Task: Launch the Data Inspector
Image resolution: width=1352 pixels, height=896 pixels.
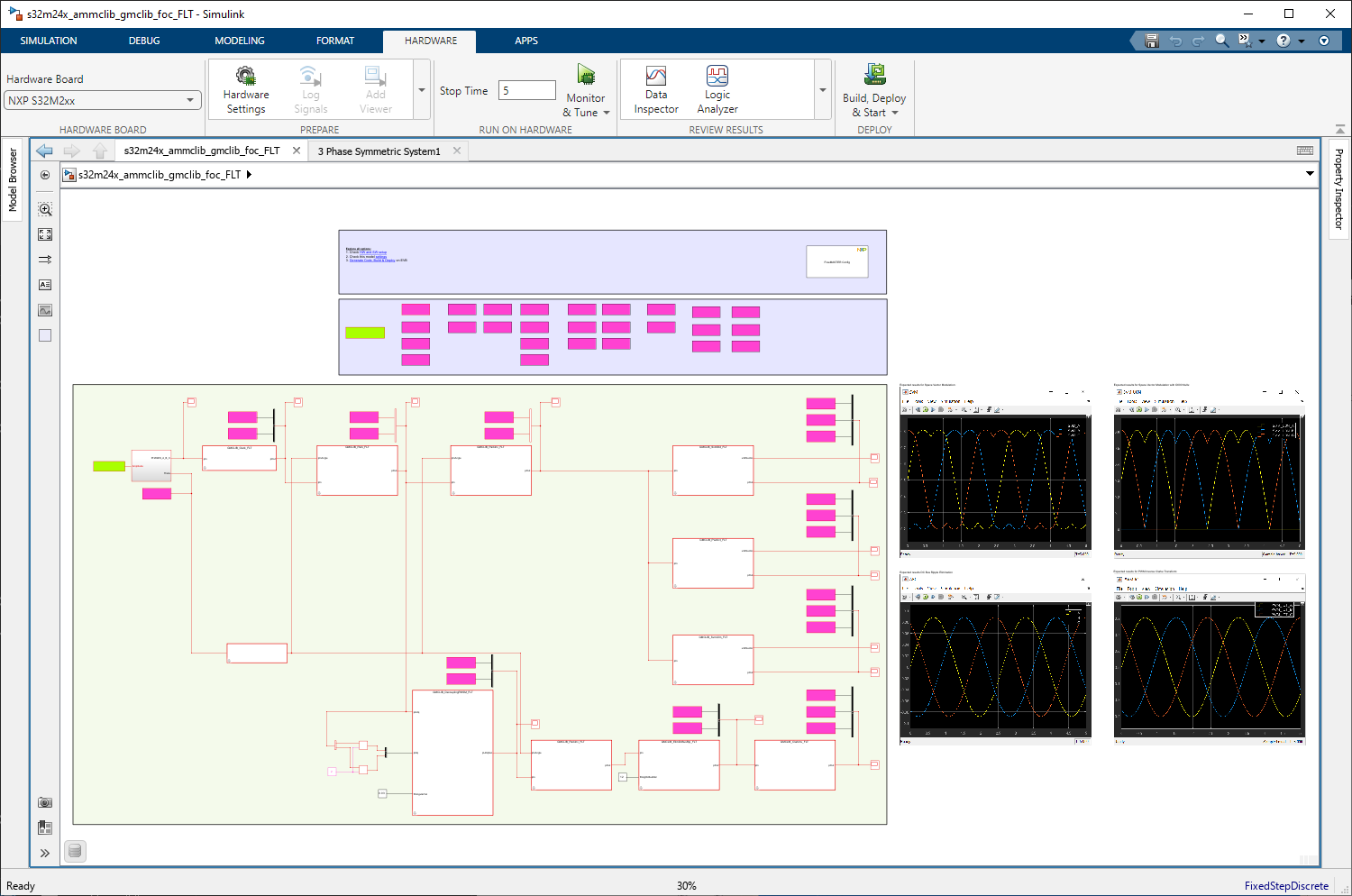Action: click(x=655, y=89)
